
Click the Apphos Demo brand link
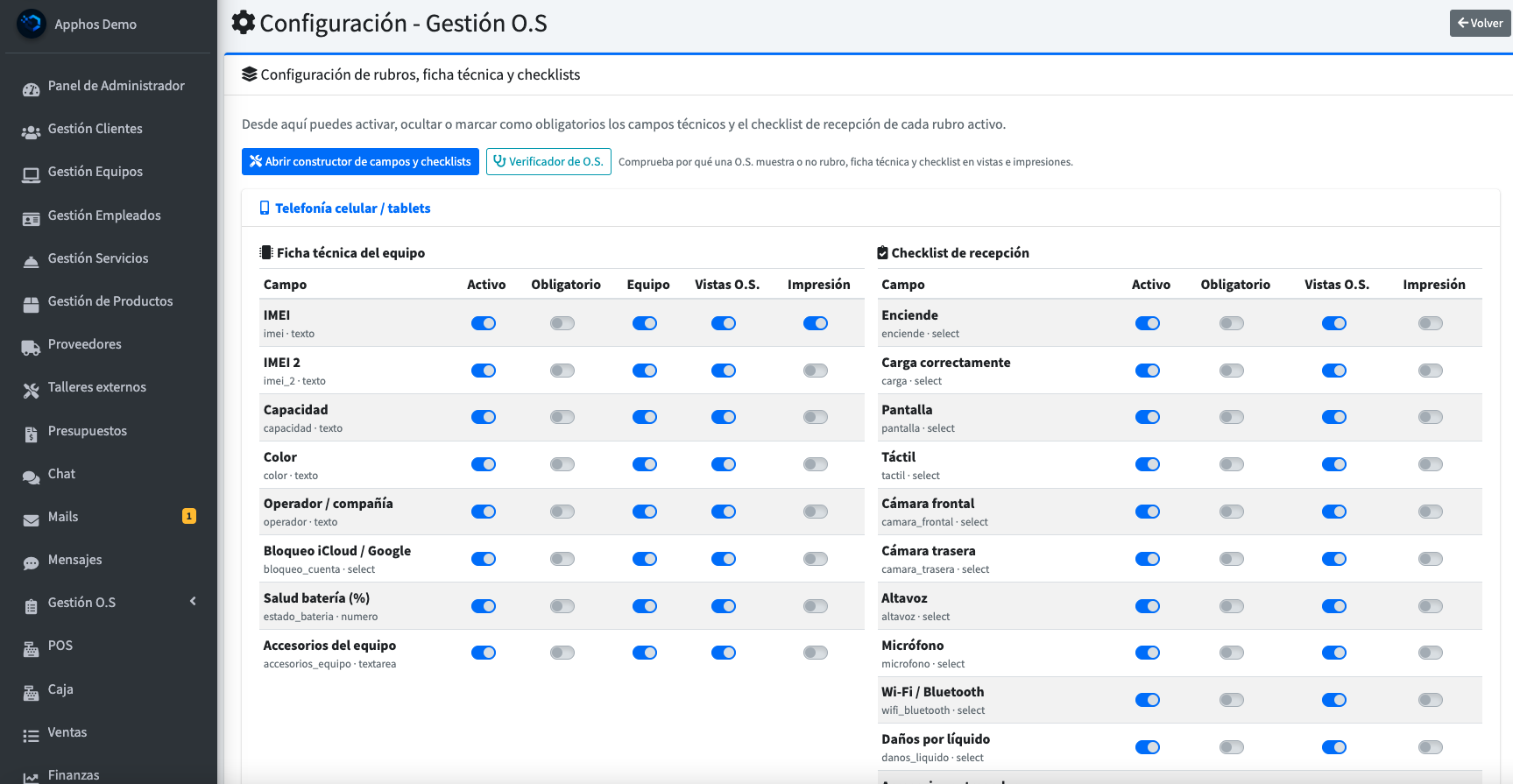point(95,25)
